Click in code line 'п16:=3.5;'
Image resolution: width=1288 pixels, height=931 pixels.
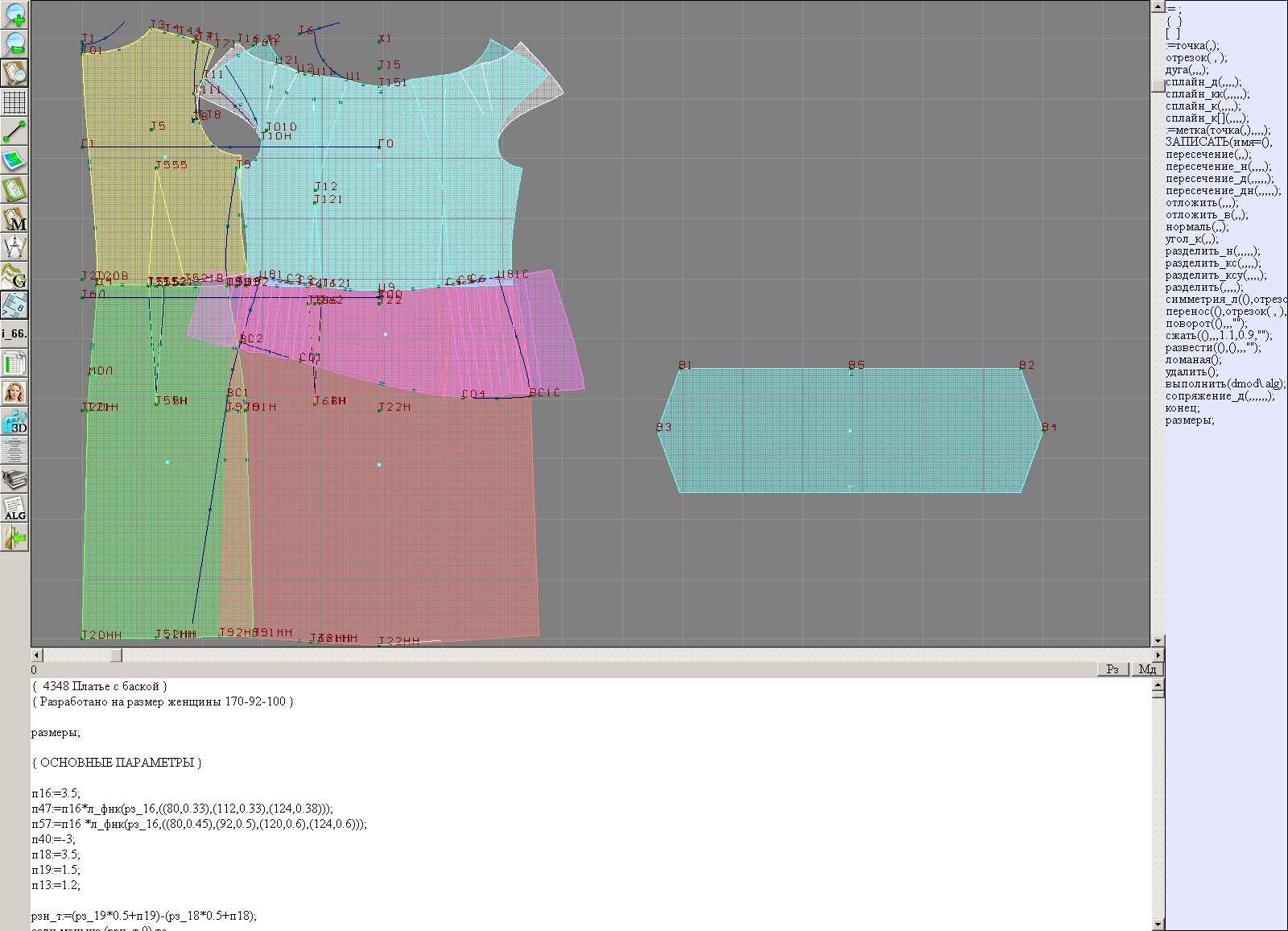click(56, 793)
